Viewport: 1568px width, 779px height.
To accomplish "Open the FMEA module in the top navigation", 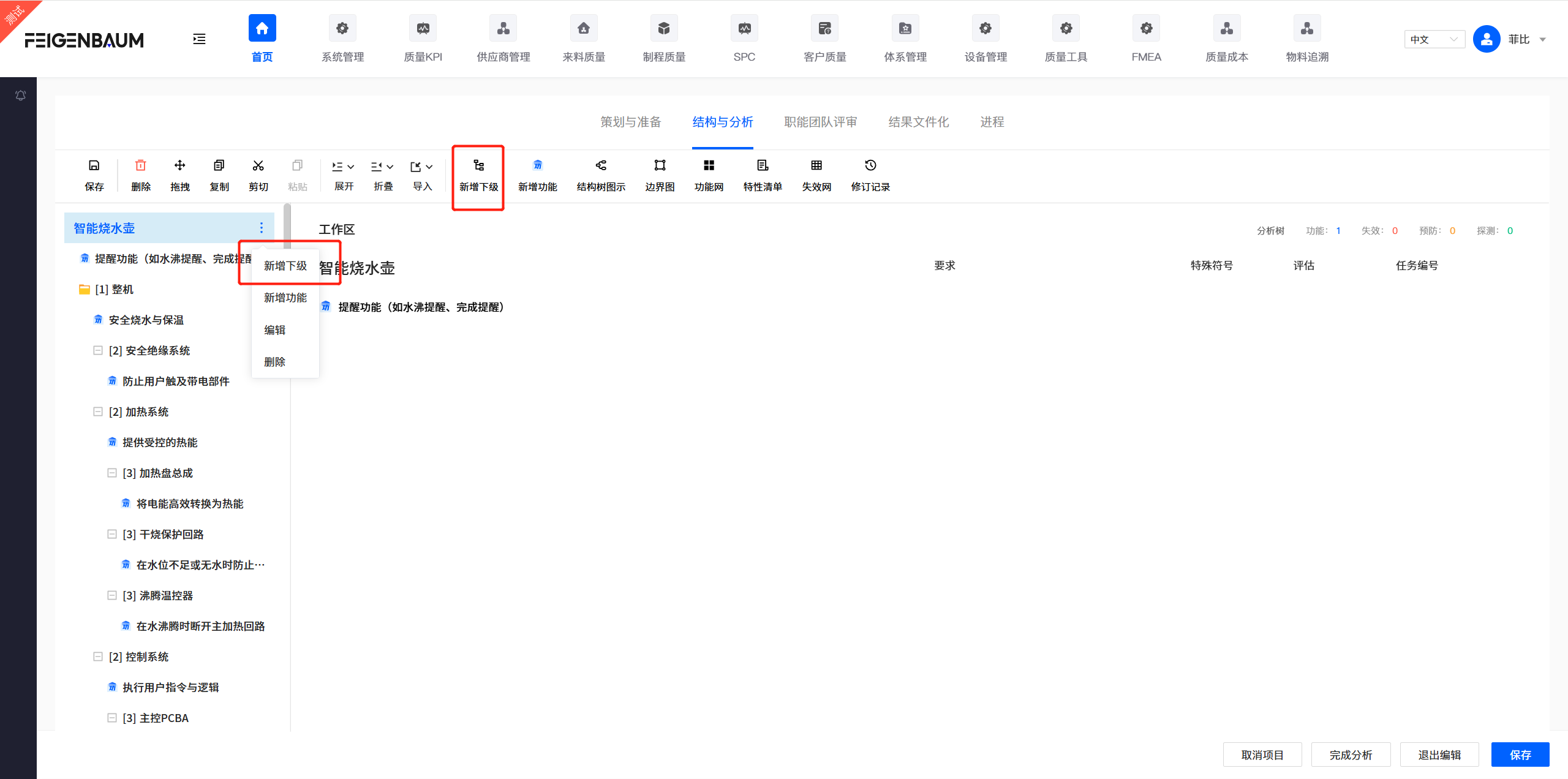I will pyautogui.click(x=1146, y=39).
